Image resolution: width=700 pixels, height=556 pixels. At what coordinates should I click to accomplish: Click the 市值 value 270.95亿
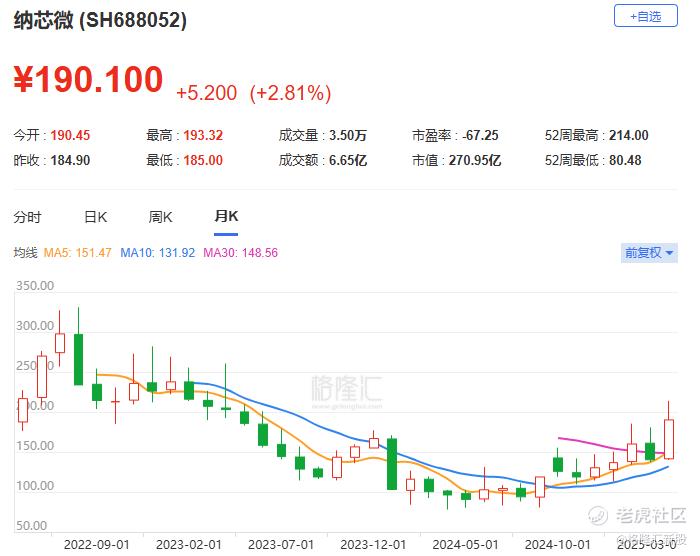tap(475, 160)
